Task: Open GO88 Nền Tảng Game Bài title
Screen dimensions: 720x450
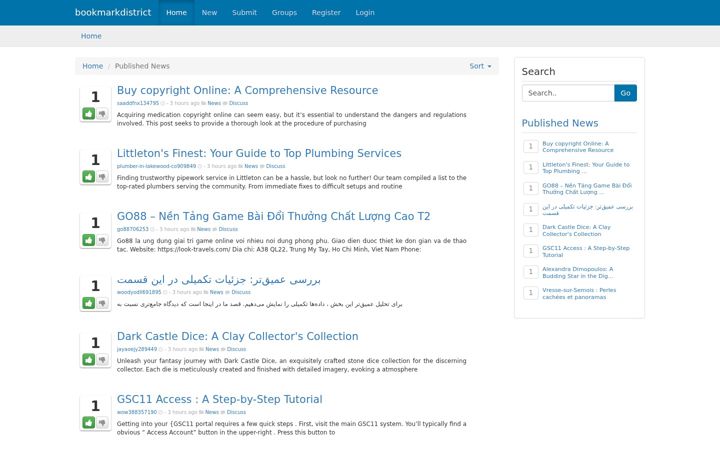Action: click(x=273, y=216)
